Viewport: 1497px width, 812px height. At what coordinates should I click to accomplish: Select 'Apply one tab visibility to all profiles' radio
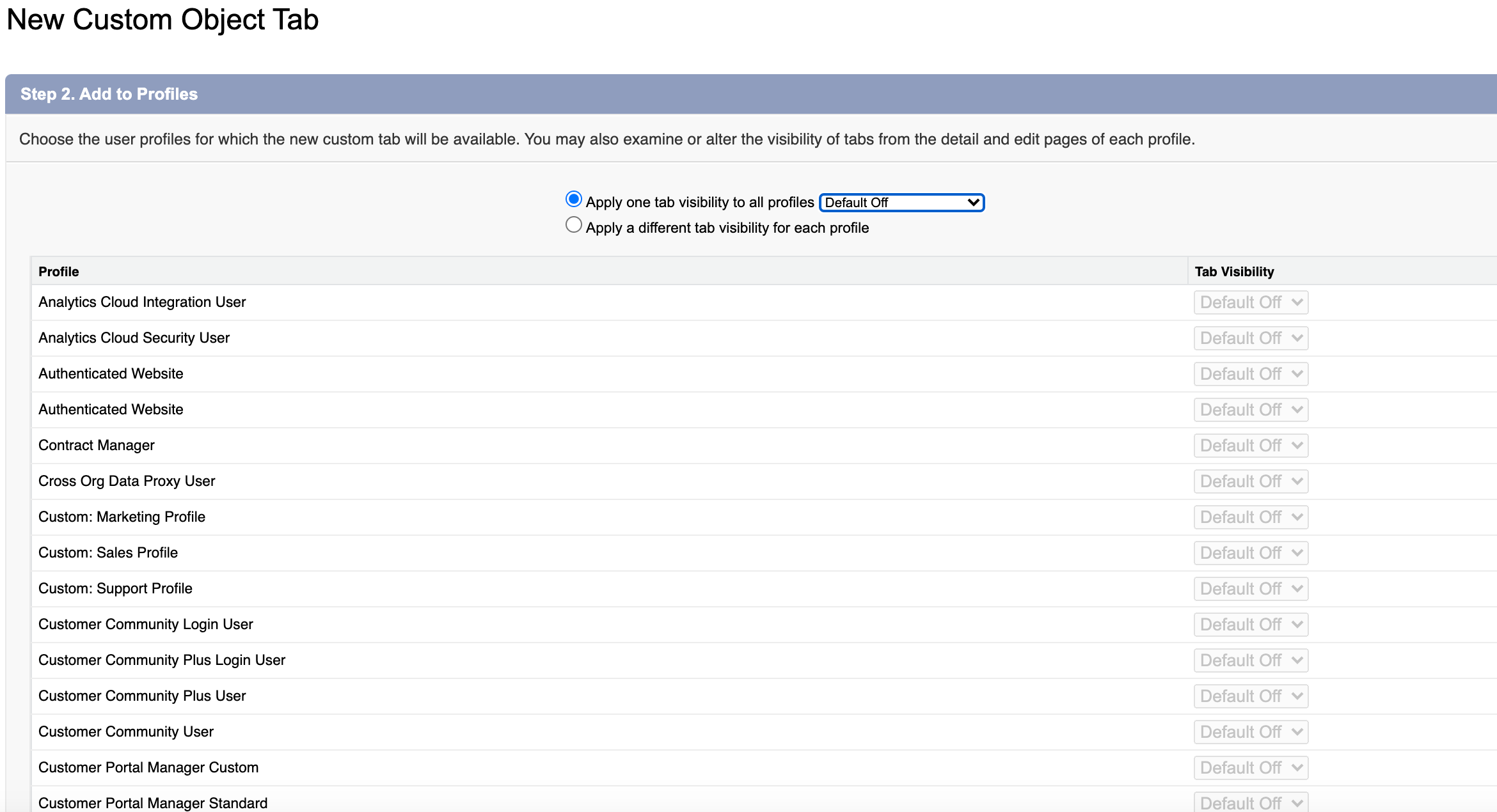[574, 199]
